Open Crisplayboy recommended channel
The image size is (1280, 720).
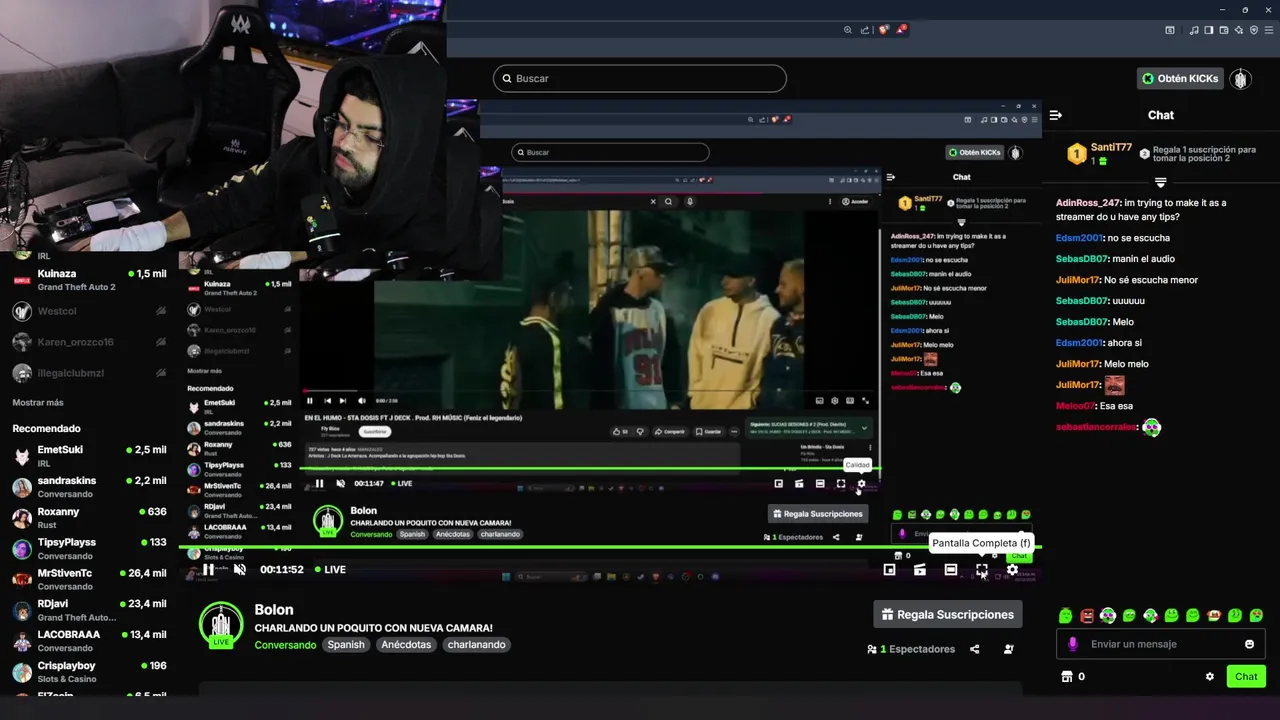click(x=90, y=672)
